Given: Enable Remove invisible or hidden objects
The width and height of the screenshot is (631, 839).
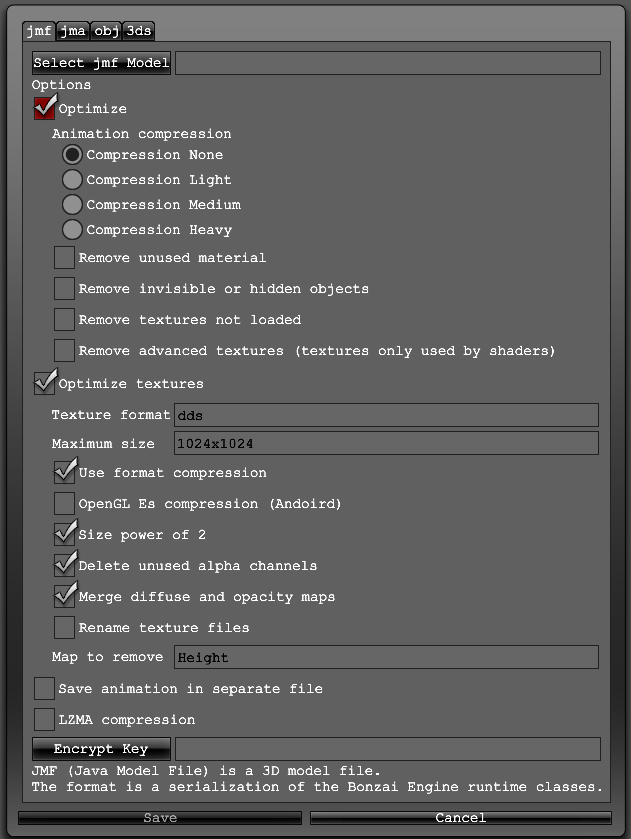Looking at the screenshot, I should coord(64,289).
